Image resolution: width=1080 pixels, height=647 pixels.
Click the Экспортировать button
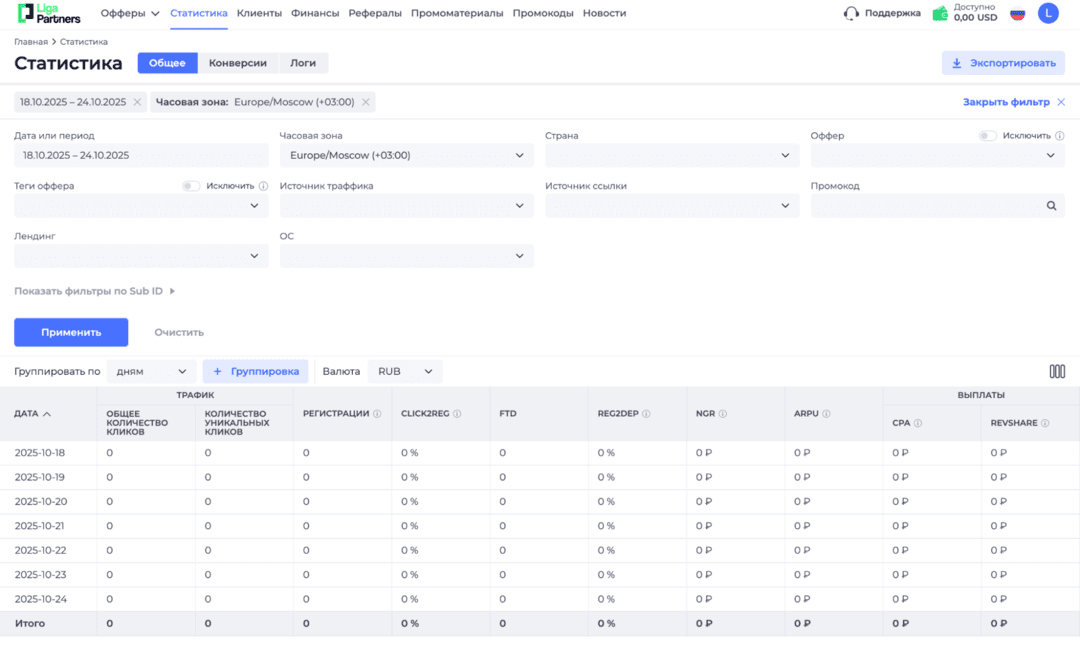[x=1001, y=62]
